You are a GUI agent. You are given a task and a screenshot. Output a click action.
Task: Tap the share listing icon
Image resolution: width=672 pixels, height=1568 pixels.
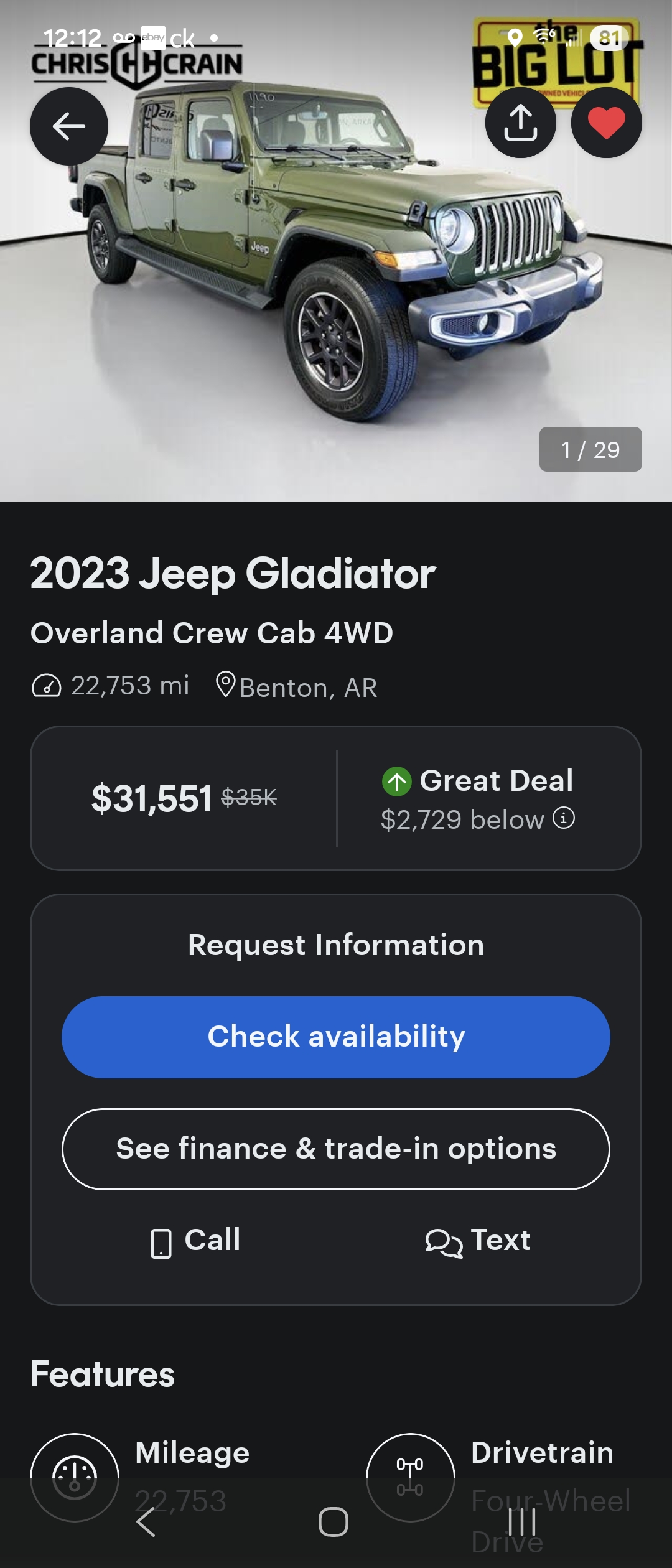[521, 123]
